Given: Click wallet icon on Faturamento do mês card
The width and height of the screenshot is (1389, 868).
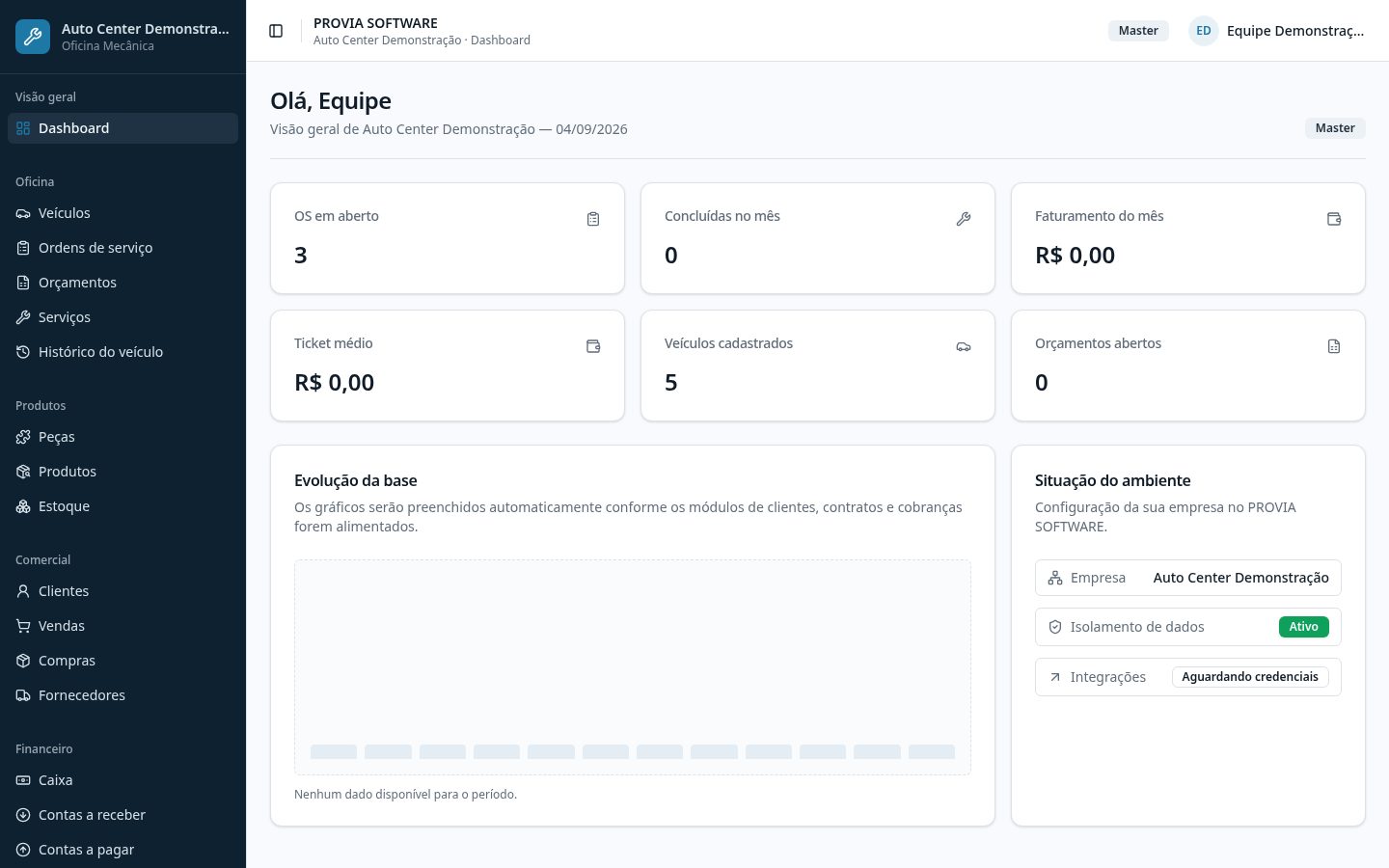Looking at the screenshot, I should pos(1334,219).
